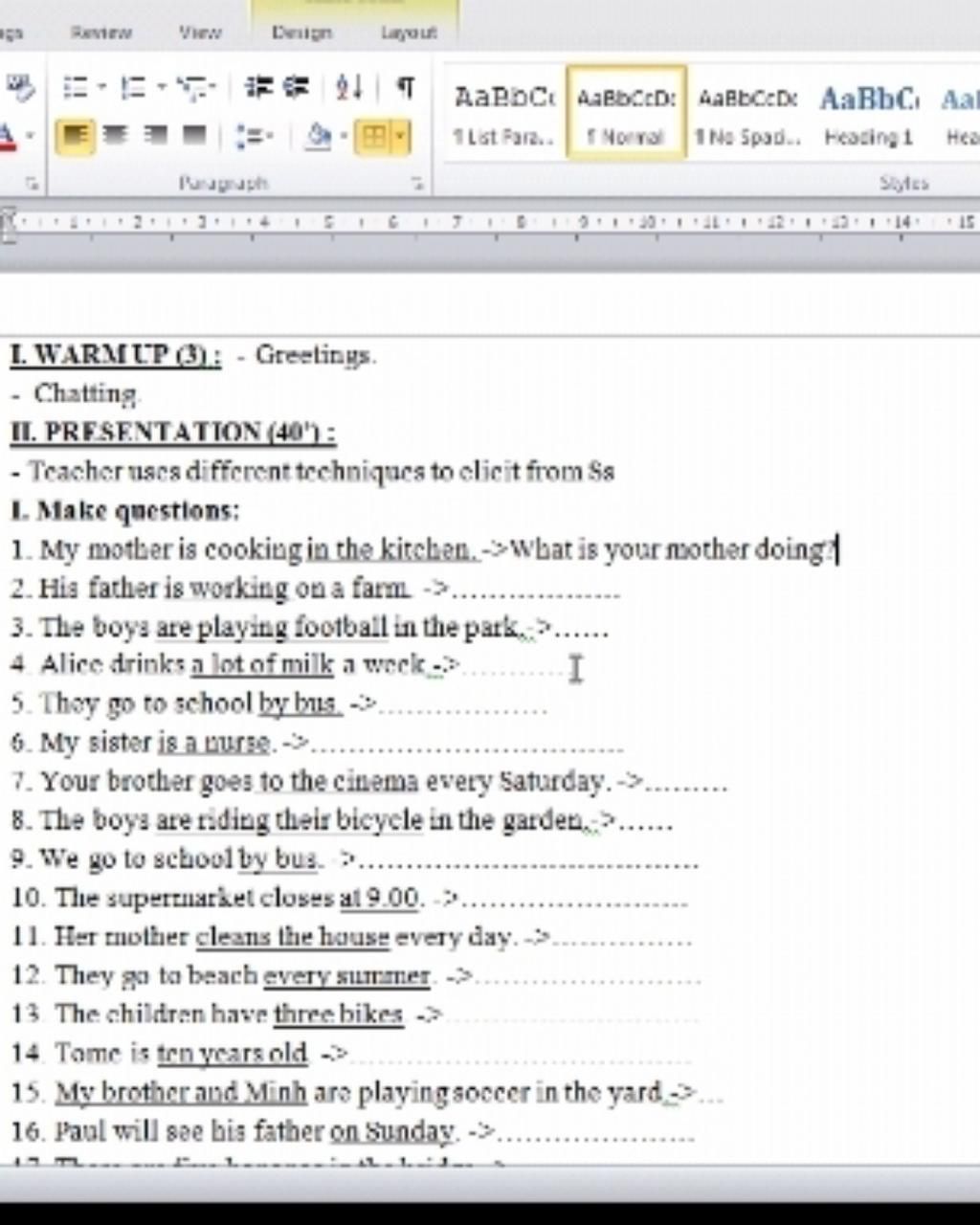Open the Numbering dropdown arrow
This screenshot has height=1225, width=980.
point(161,89)
